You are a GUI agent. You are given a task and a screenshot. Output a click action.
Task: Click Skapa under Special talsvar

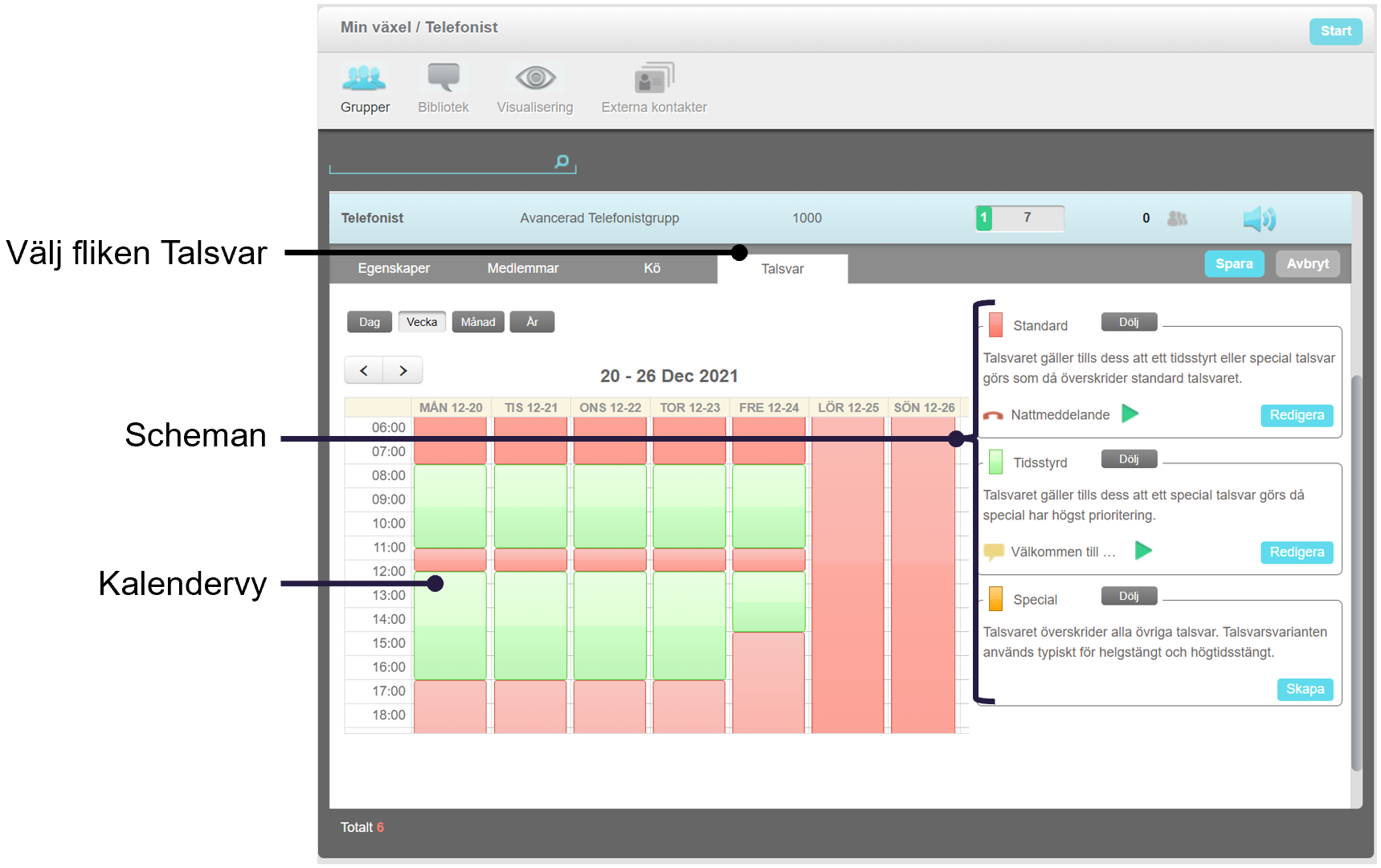1305,689
